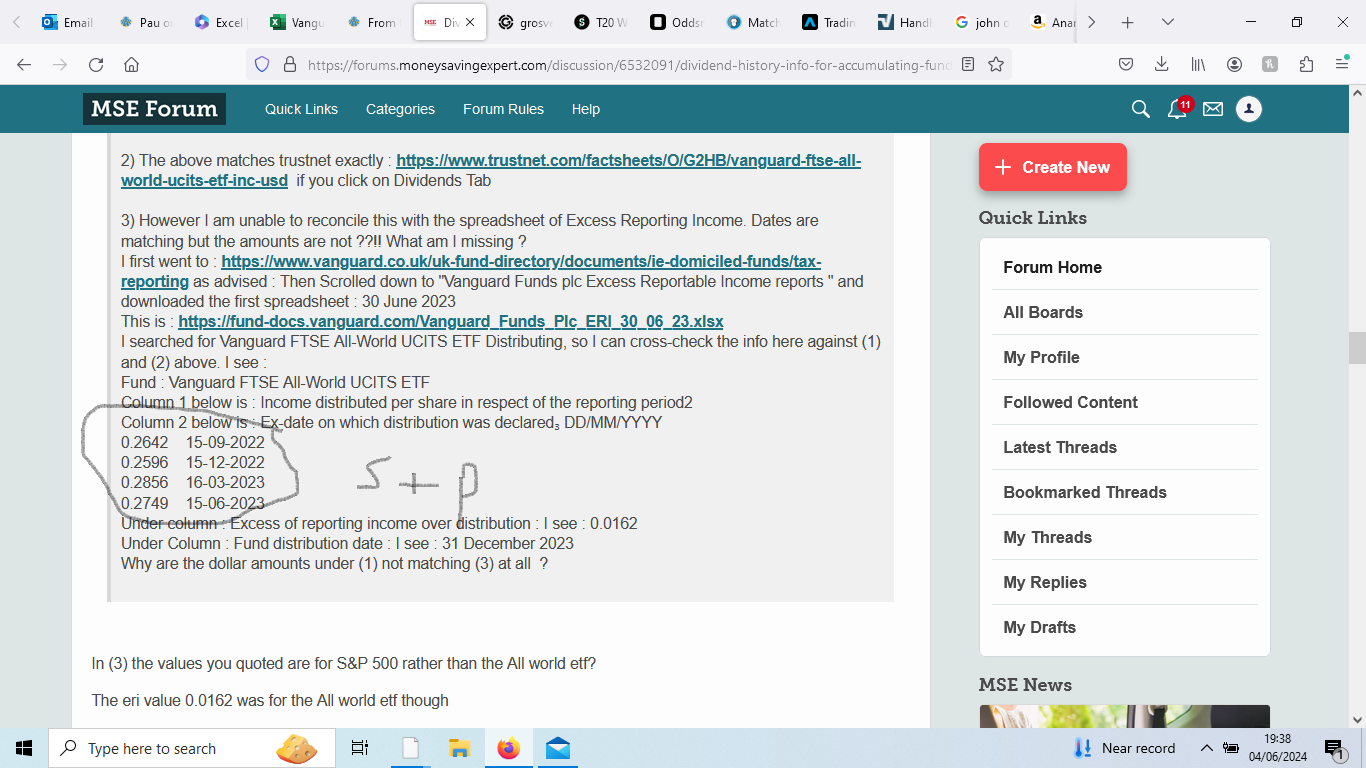Screen dimensions: 1366x768
Task: Open the extensions puzzle icon
Action: click(1306, 65)
